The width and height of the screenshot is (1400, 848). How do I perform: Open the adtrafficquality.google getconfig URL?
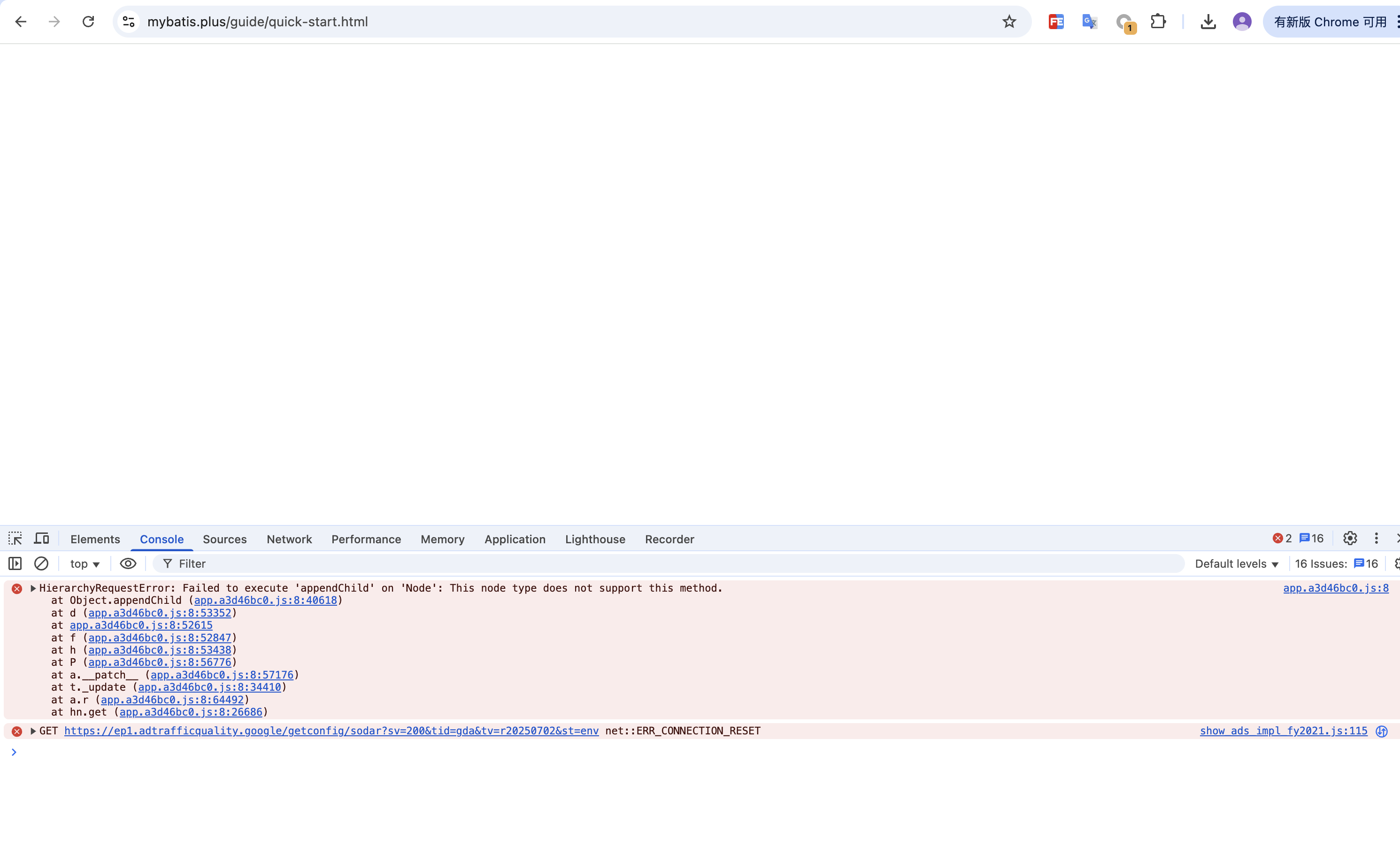point(331,731)
